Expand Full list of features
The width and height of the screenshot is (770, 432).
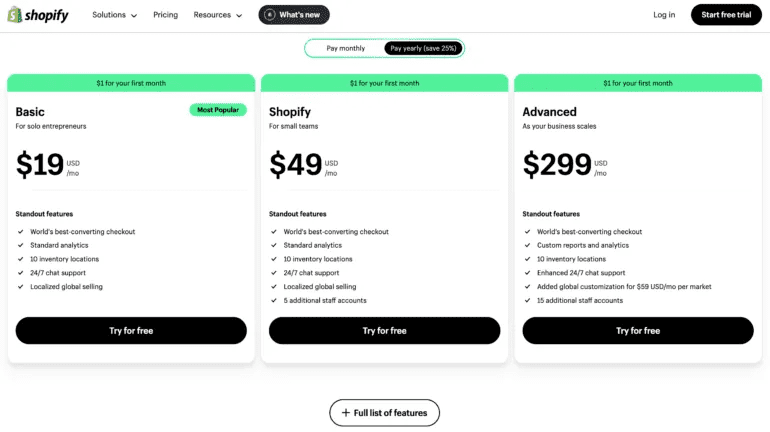pyautogui.click(x=385, y=413)
